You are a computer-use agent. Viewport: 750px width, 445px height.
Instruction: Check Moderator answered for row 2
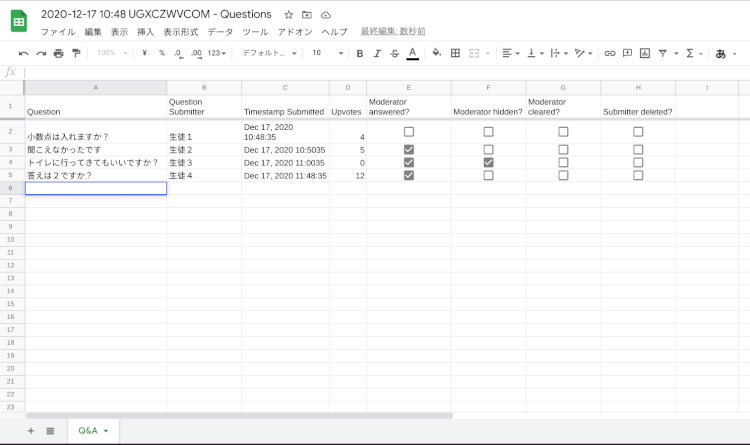(x=408, y=132)
